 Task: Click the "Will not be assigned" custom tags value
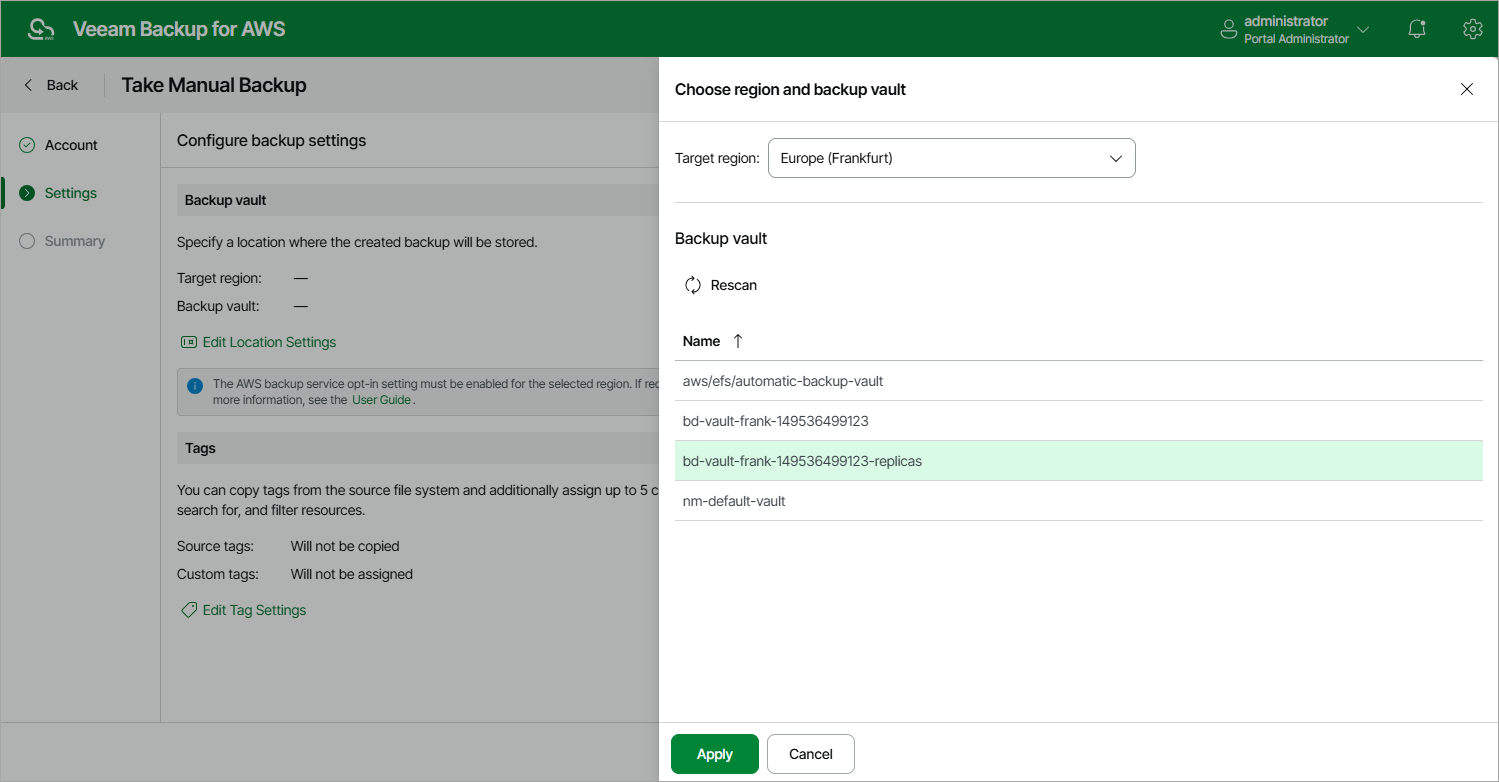(352, 574)
